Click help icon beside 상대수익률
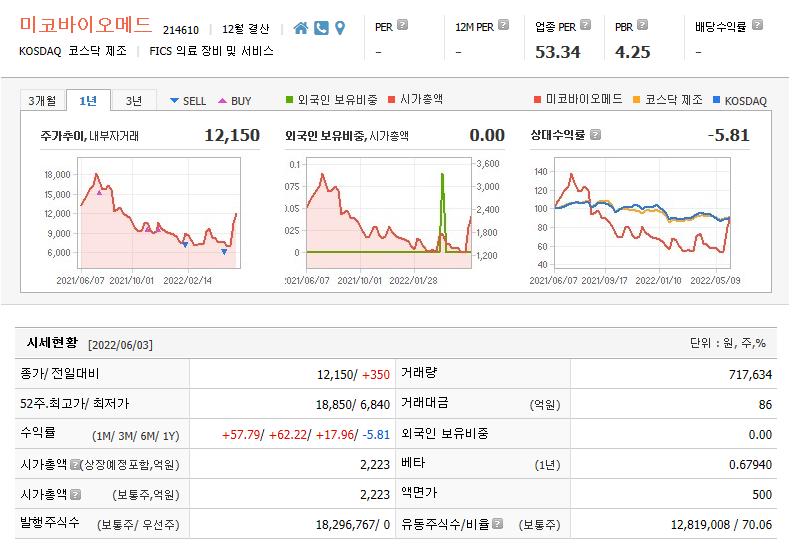 [595, 135]
